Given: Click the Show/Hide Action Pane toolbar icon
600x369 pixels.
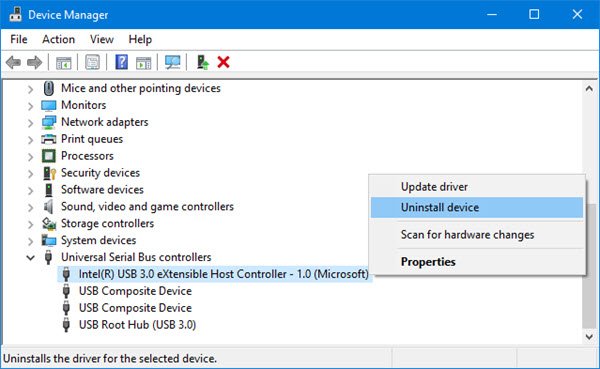Looking at the screenshot, I should click(143, 62).
